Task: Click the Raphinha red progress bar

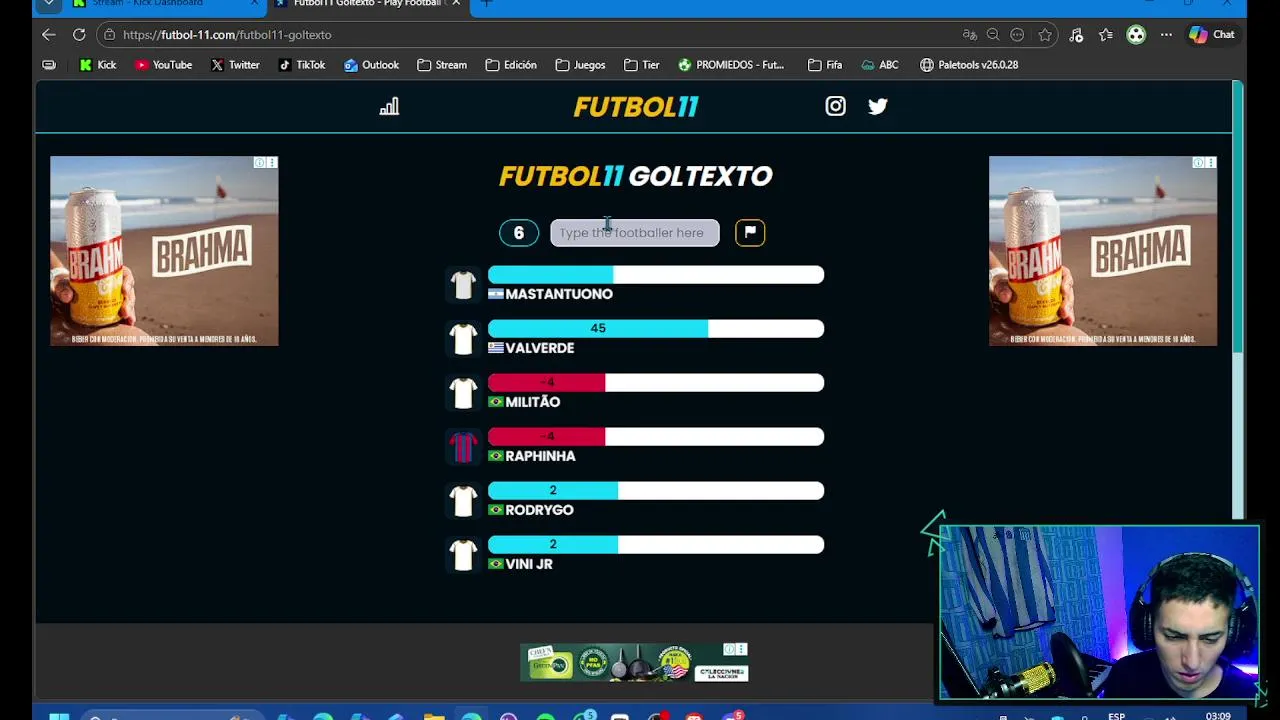Action: 656,437
